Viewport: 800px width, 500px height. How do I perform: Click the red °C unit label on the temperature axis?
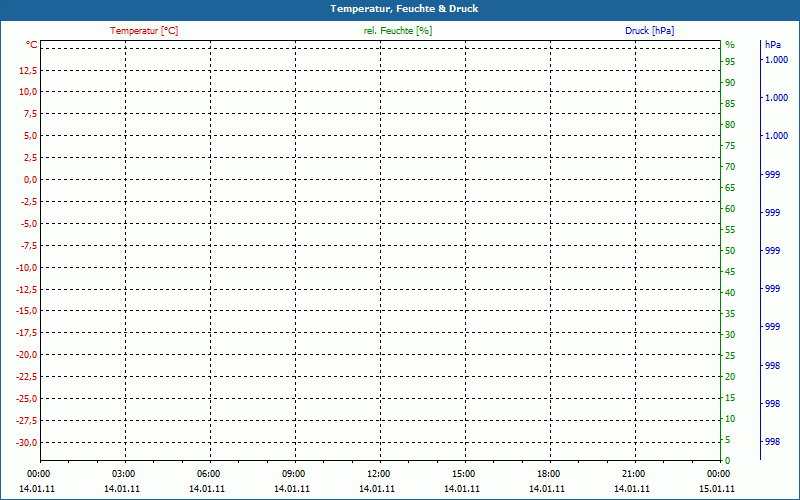(x=32, y=45)
